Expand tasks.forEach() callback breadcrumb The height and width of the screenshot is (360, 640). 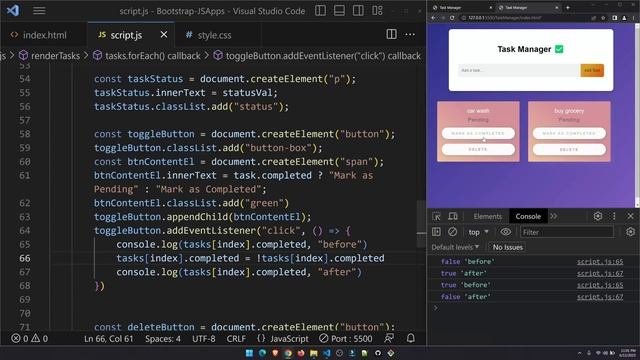(x=147, y=56)
